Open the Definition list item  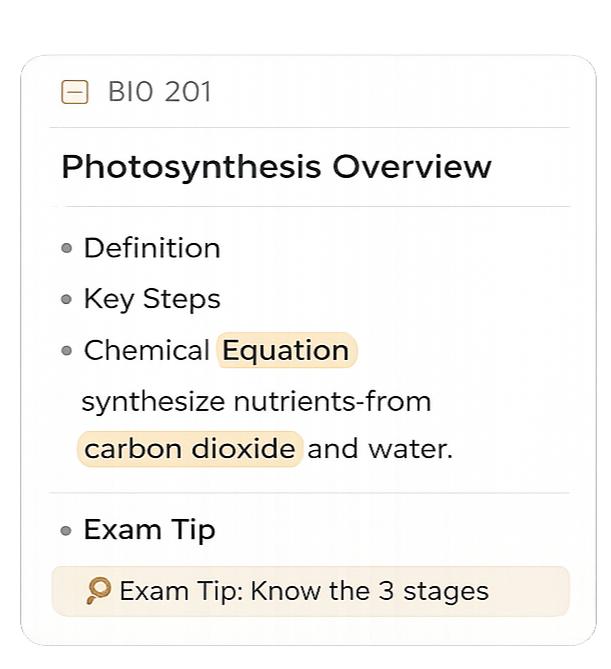coord(152,248)
